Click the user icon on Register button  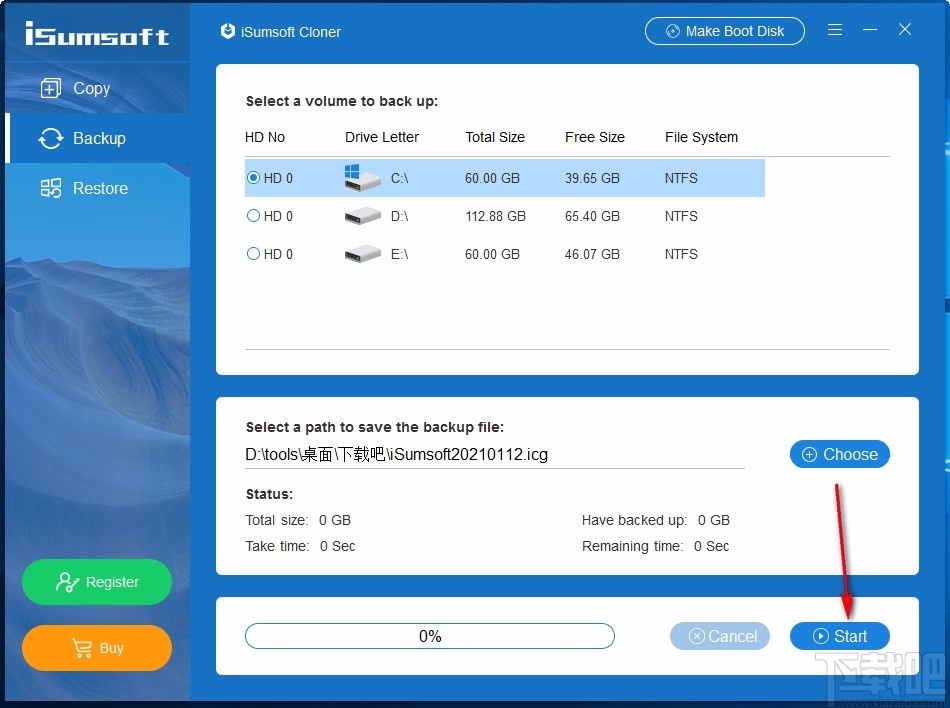(x=67, y=582)
